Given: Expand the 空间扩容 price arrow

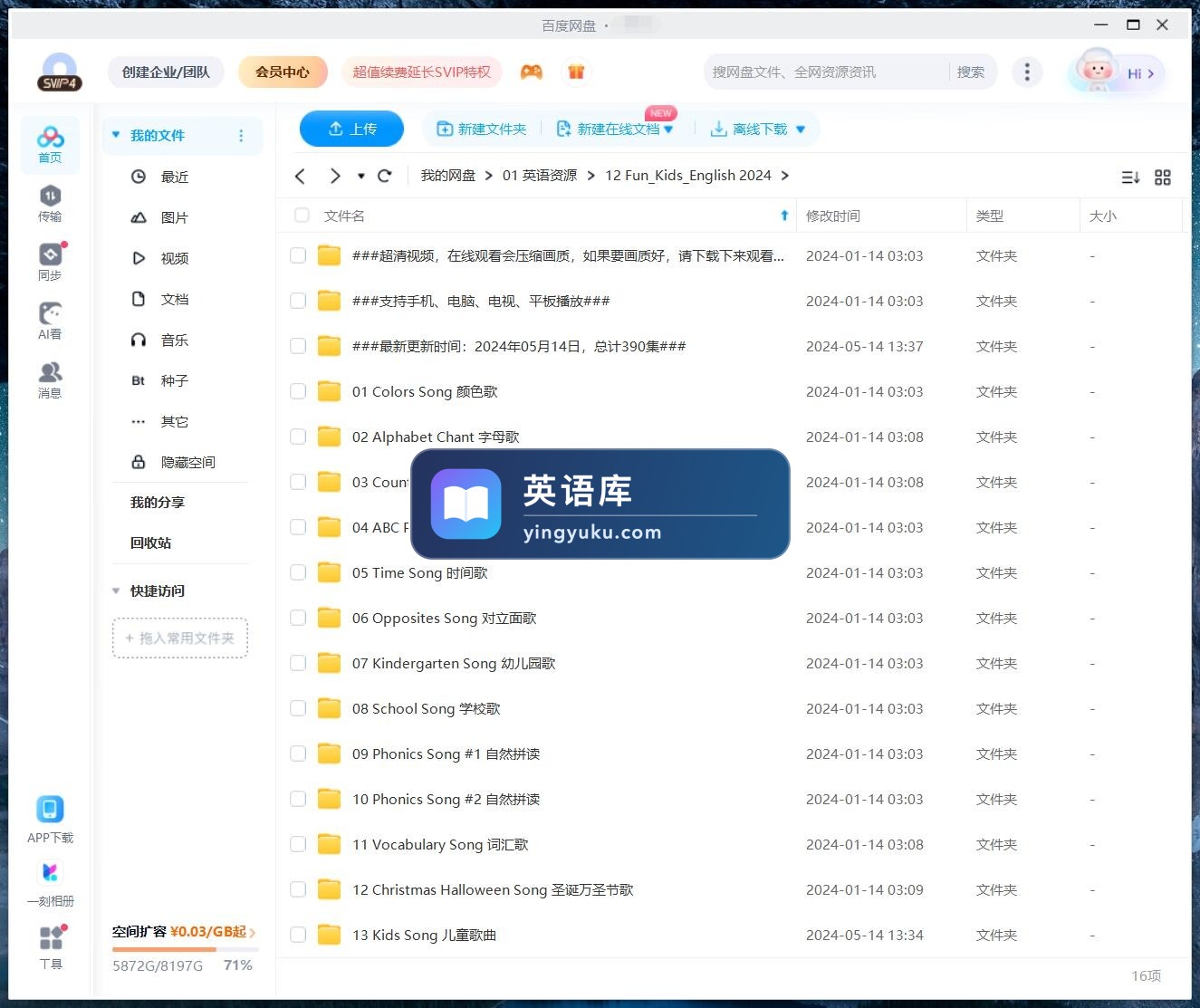Looking at the screenshot, I should click(253, 932).
